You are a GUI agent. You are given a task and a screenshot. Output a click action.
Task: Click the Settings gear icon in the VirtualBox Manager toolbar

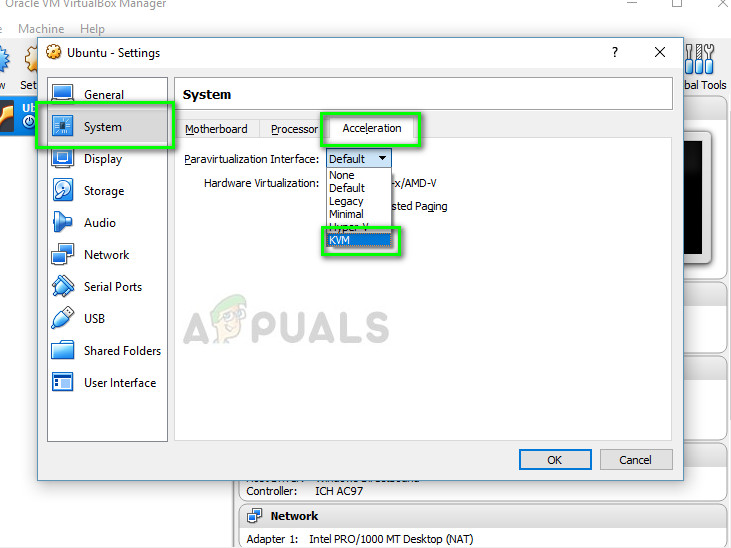coord(31,60)
